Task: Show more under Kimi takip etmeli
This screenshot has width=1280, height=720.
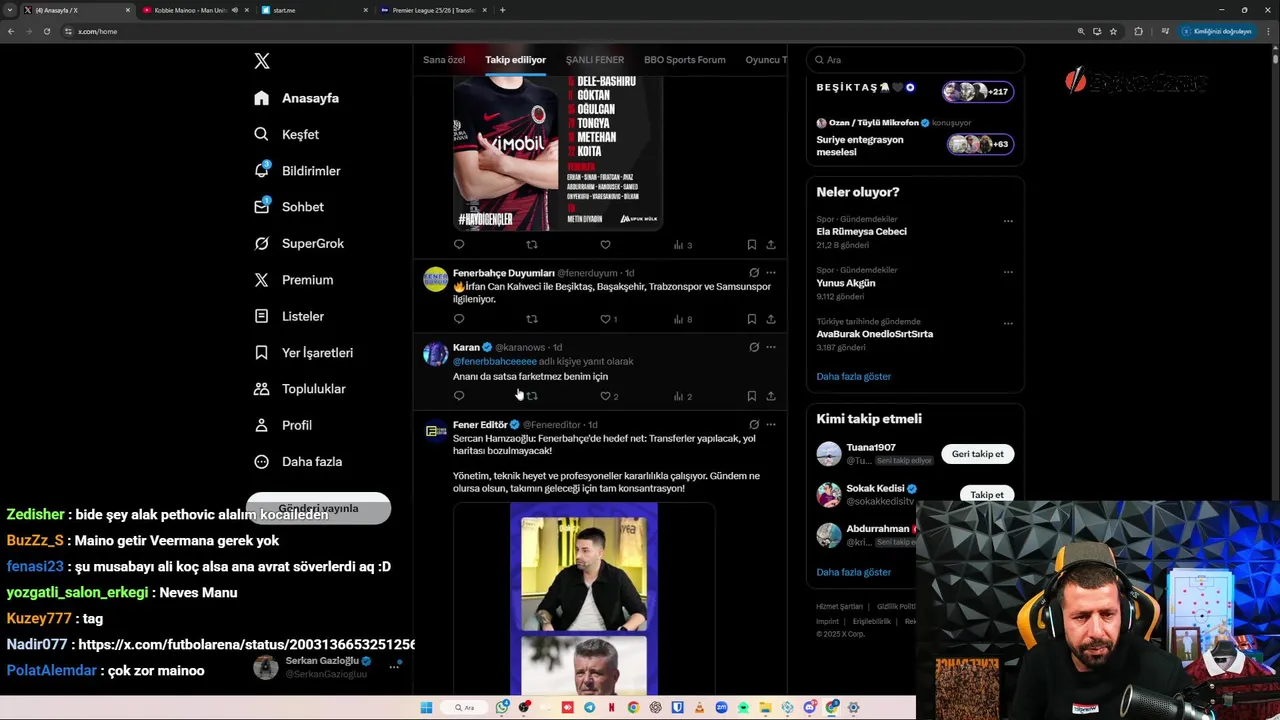Action: [853, 572]
